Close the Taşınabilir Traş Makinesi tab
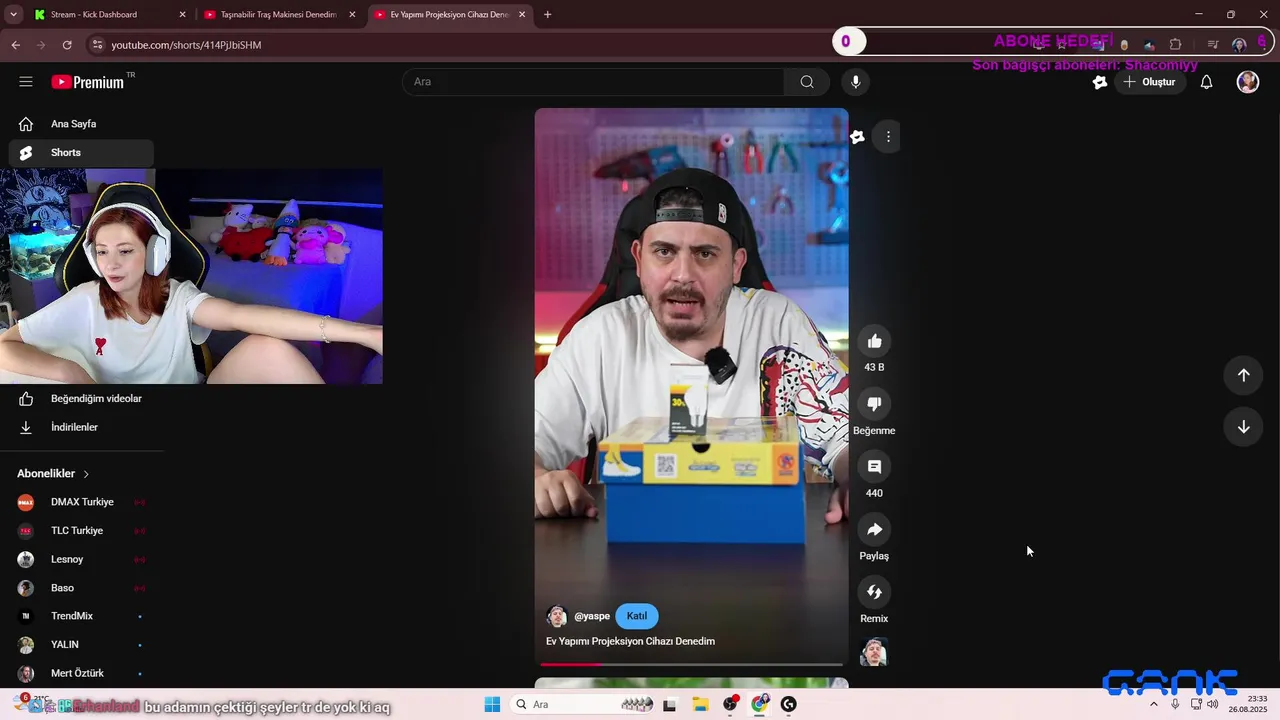1280x720 pixels. 352,15
